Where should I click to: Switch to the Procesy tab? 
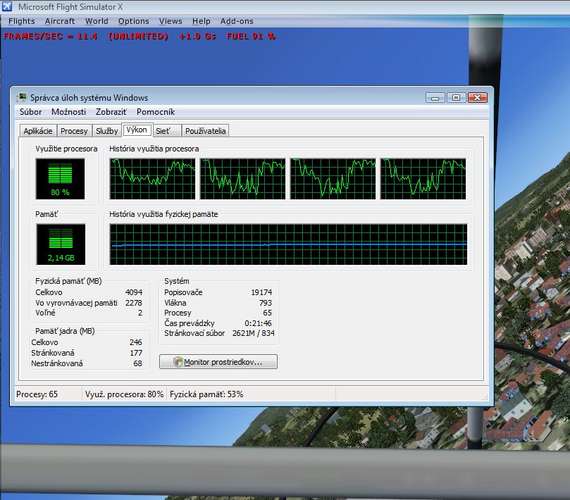pos(74,131)
